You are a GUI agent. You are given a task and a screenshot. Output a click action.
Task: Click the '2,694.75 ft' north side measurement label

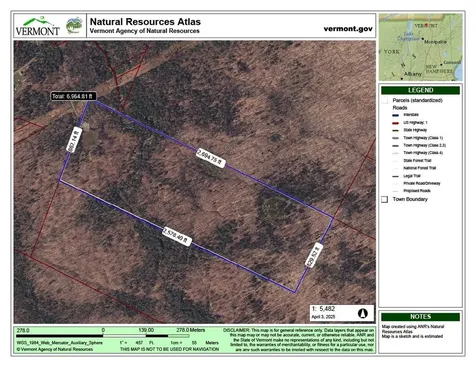[211, 157]
